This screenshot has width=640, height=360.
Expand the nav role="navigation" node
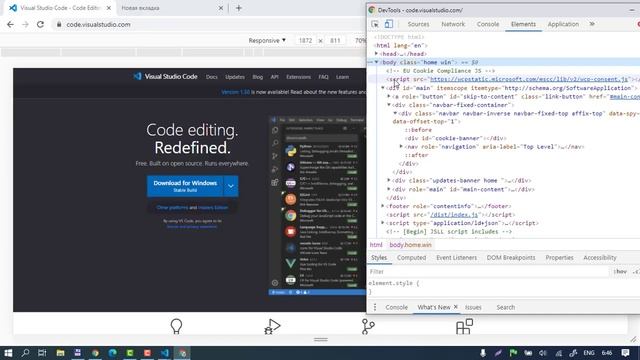pos(401,146)
